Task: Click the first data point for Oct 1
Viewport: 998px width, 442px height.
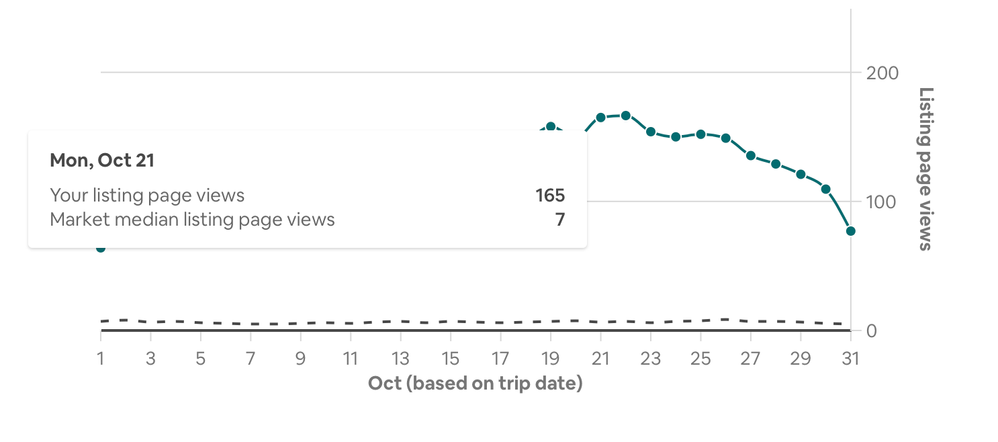Action: (x=101, y=247)
